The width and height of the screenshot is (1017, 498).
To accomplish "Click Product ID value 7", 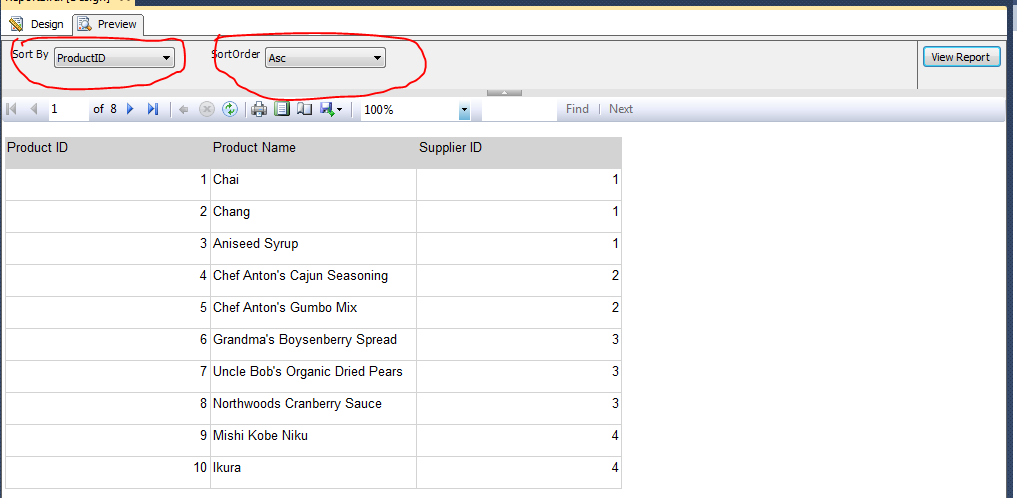I will click(x=108, y=377).
